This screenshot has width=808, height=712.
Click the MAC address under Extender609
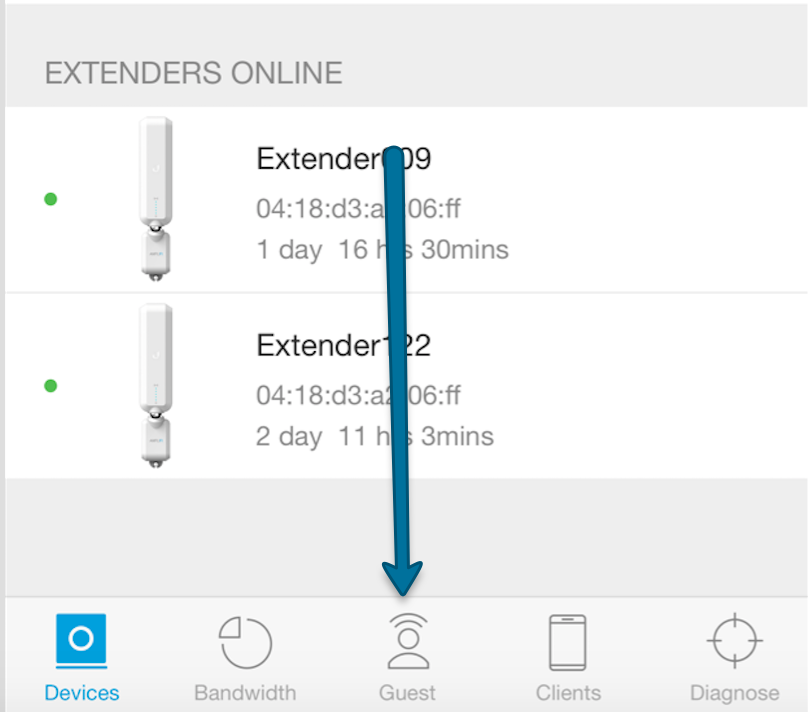pos(357,209)
